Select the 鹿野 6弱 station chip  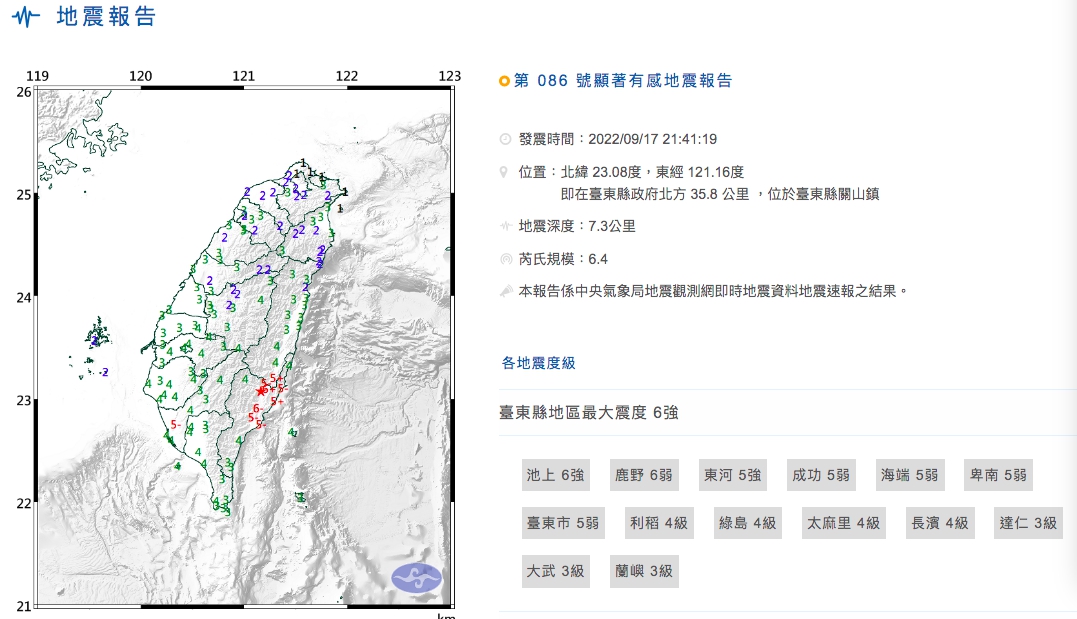pyautogui.click(x=643, y=475)
